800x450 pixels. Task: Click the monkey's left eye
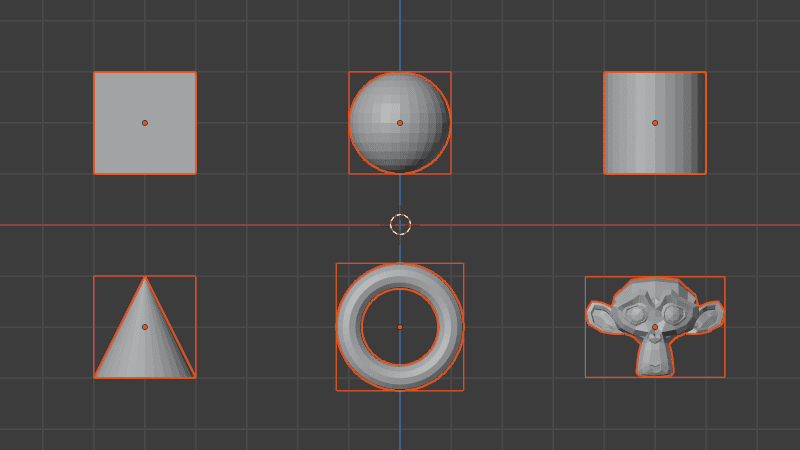point(637,313)
